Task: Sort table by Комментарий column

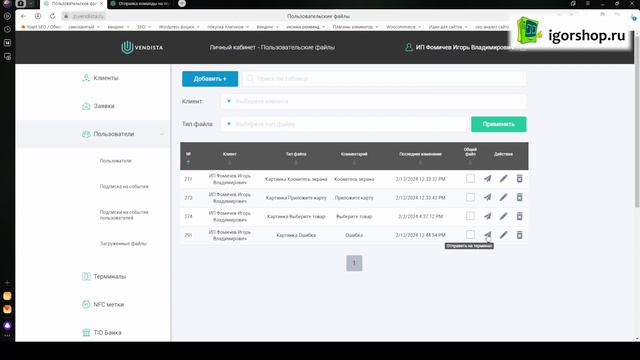Action: pyautogui.click(x=354, y=162)
